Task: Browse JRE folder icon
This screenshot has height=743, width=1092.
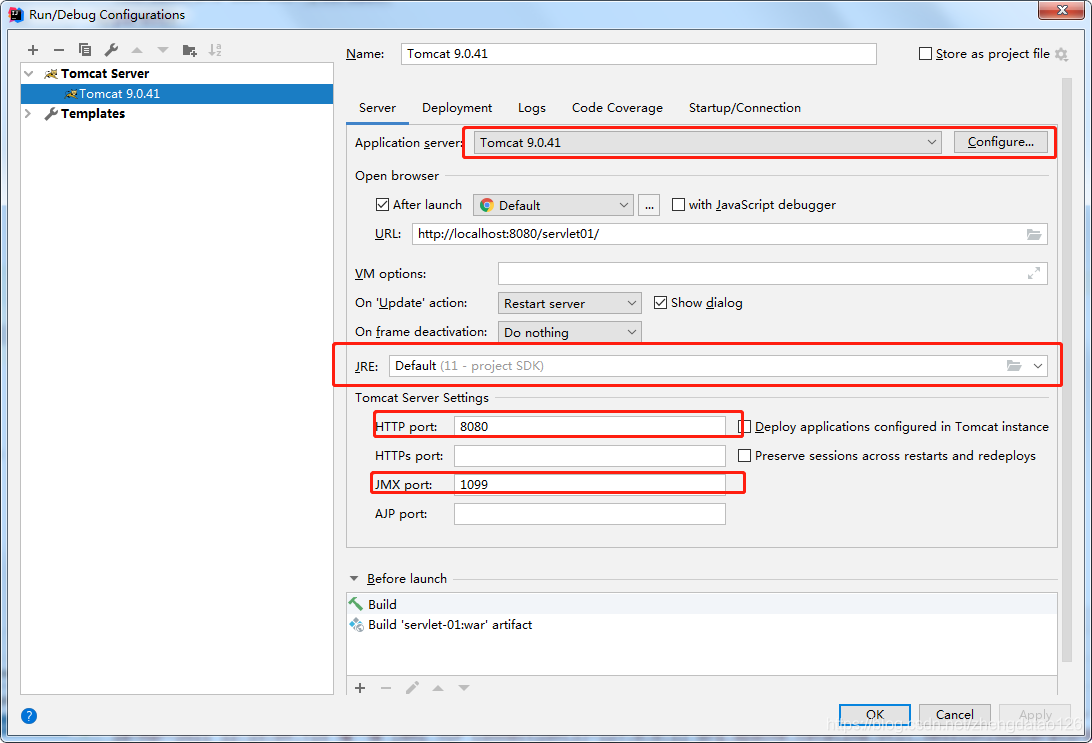Action: pyautogui.click(x=1013, y=366)
